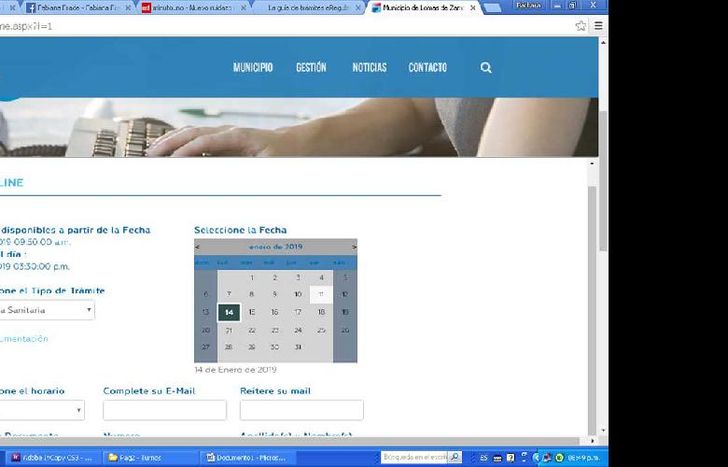Select day 28 in the calendar

pos(229,347)
